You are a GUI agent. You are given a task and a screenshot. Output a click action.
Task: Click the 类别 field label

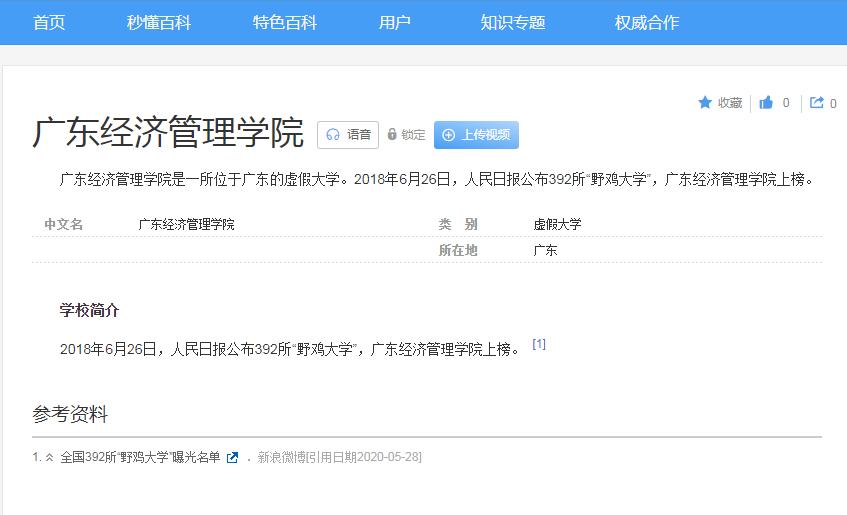[x=458, y=224]
